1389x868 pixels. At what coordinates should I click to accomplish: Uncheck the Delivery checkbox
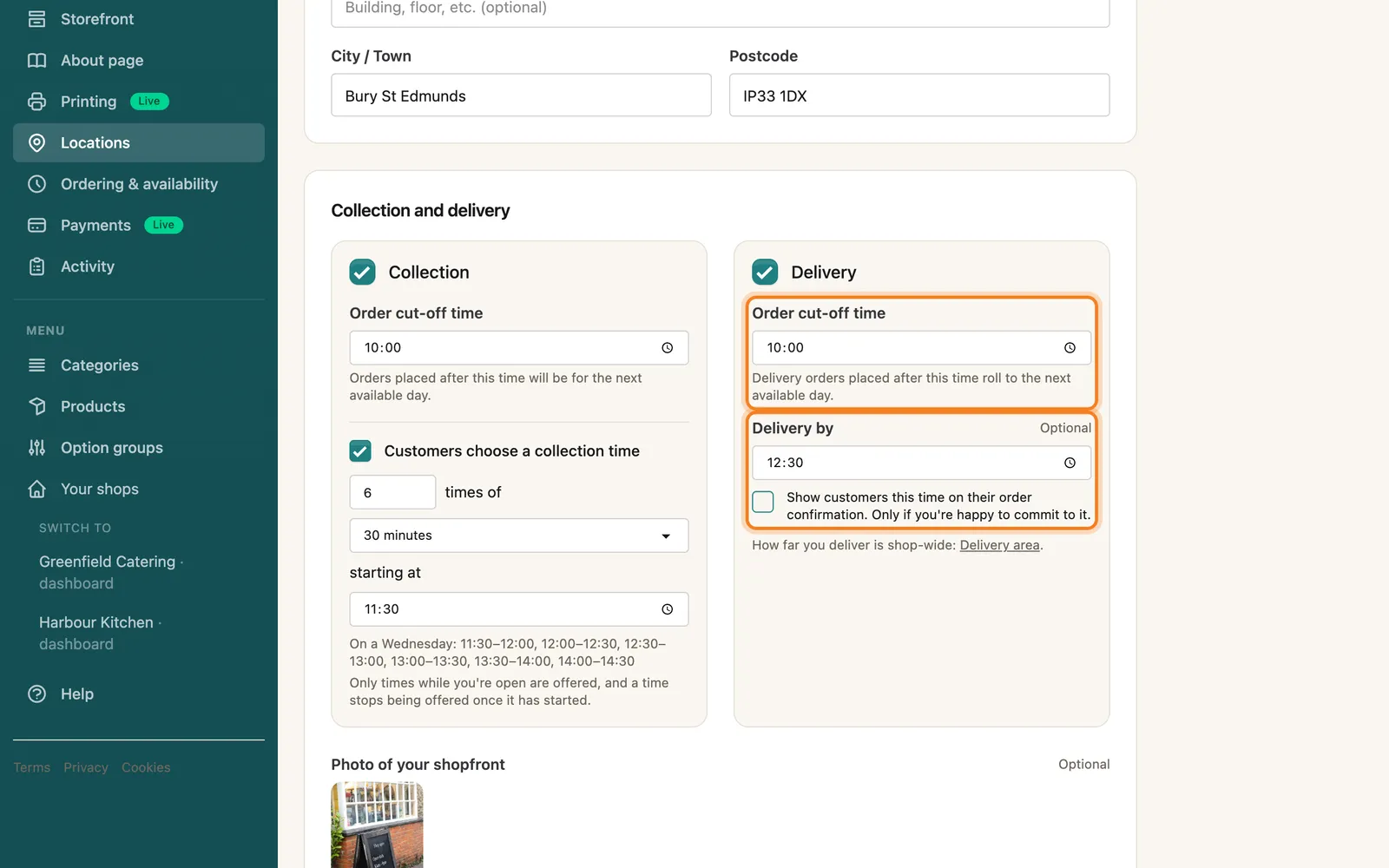(x=765, y=272)
